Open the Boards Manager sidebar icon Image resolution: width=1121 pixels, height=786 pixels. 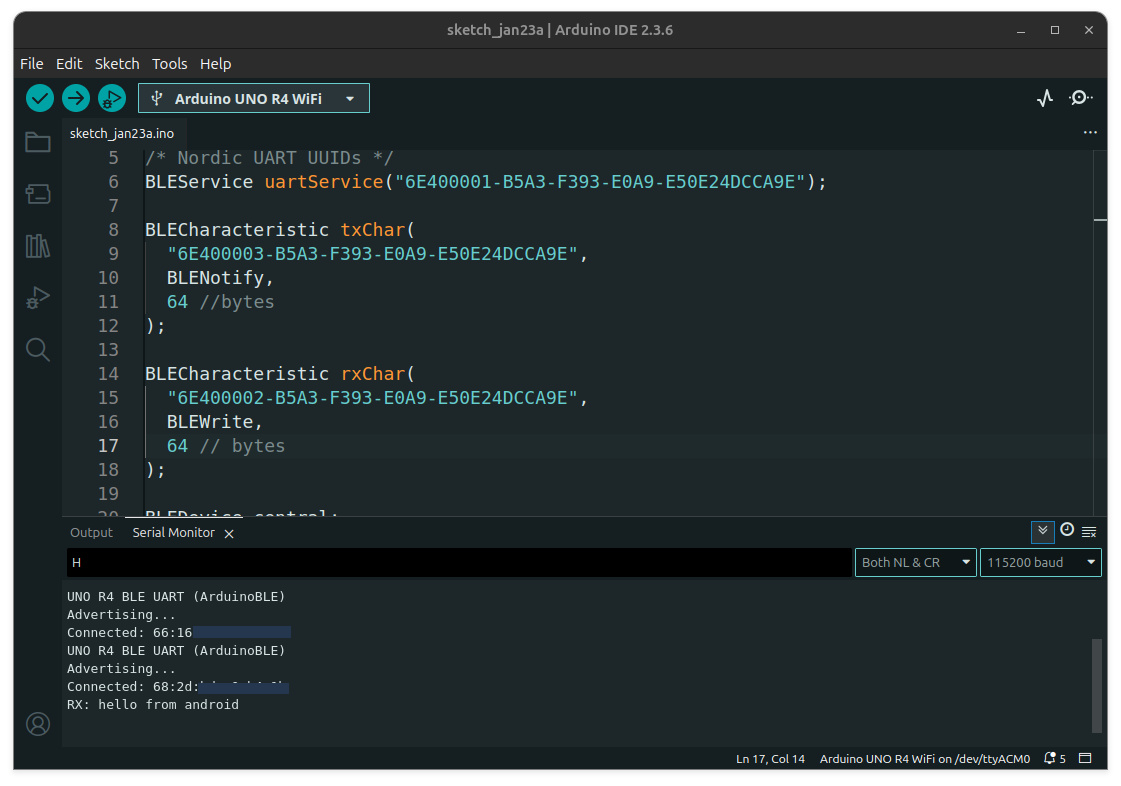[x=38, y=194]
